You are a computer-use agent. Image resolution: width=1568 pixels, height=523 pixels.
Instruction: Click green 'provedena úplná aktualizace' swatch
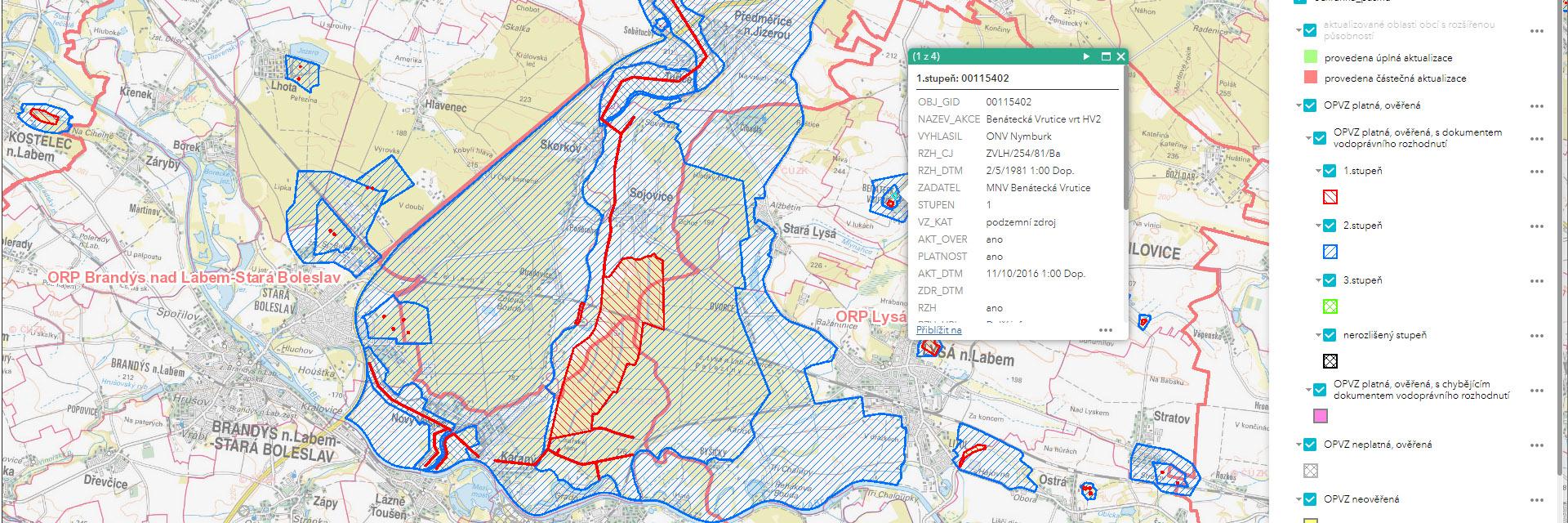[1311, 57]
